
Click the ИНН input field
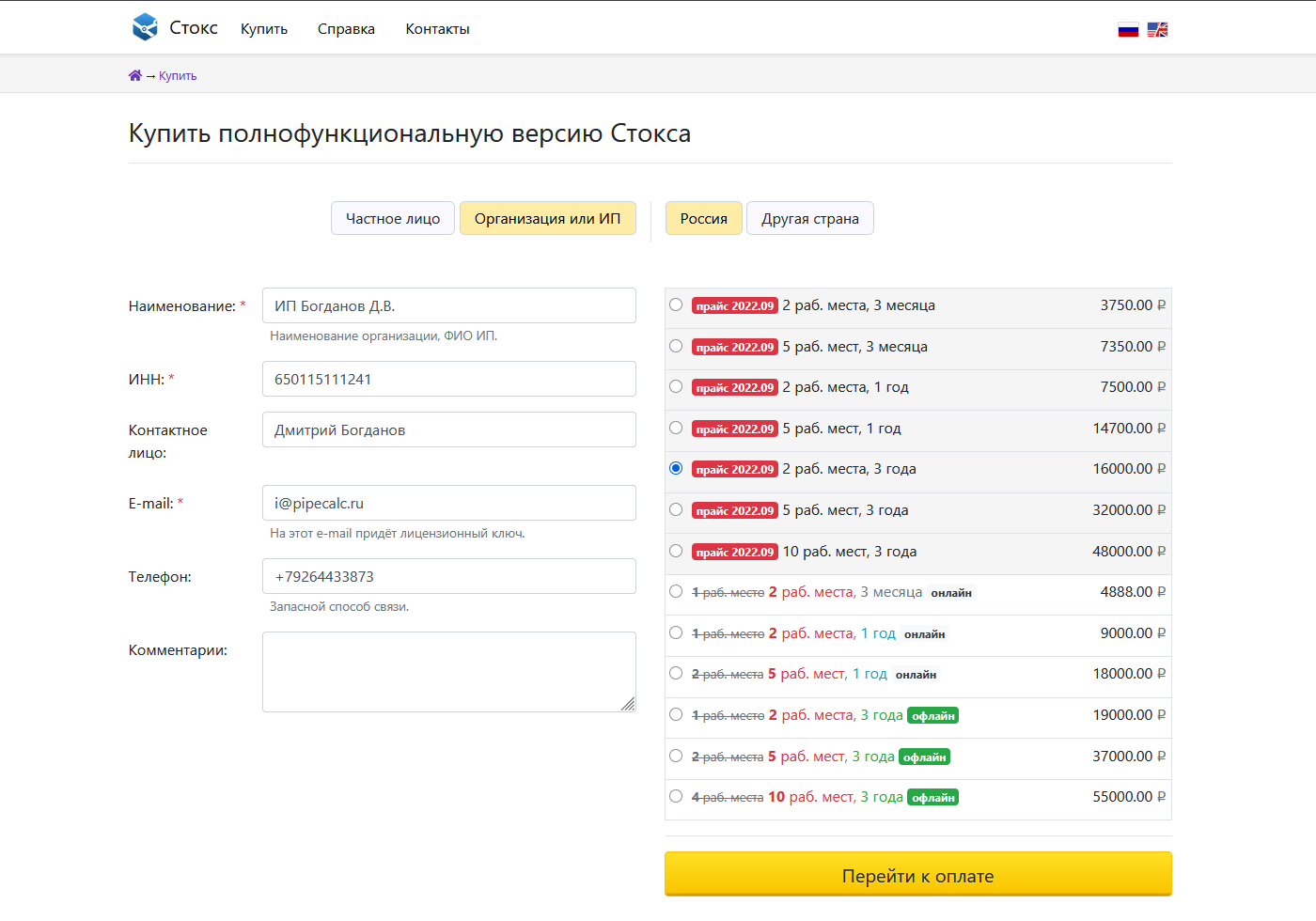tap(448, 379)
